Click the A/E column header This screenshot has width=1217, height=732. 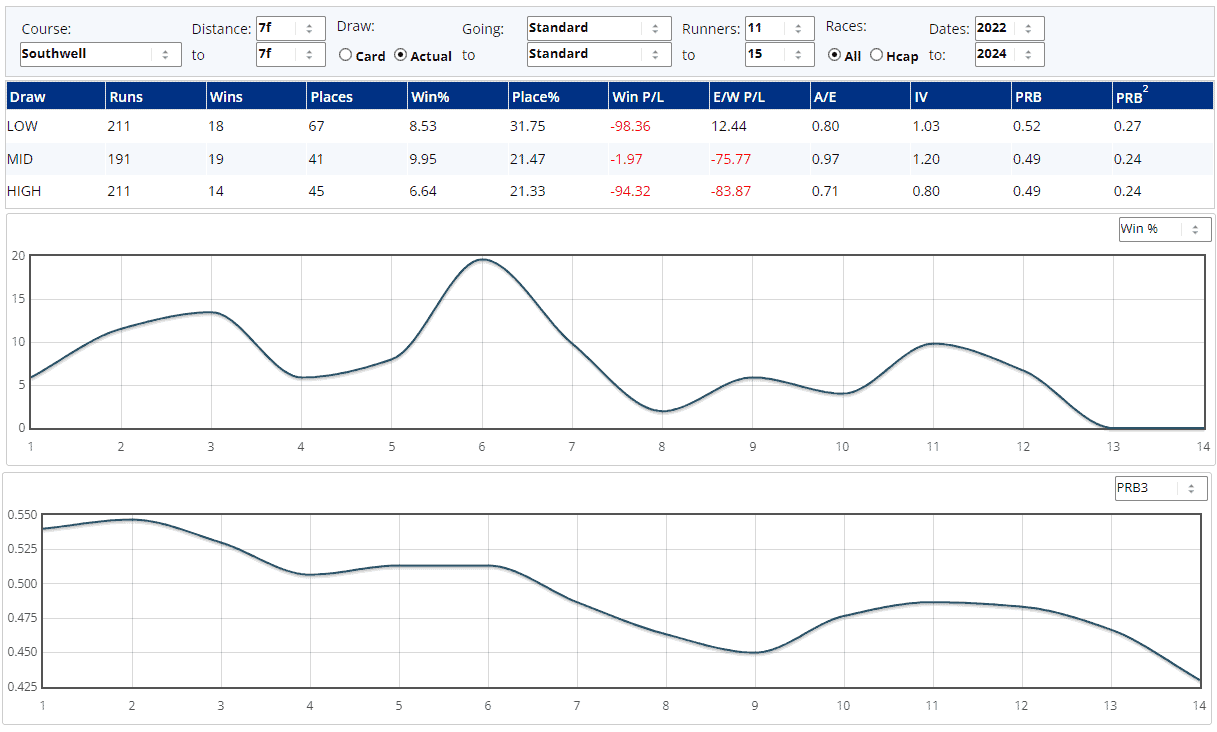point(826,97)
